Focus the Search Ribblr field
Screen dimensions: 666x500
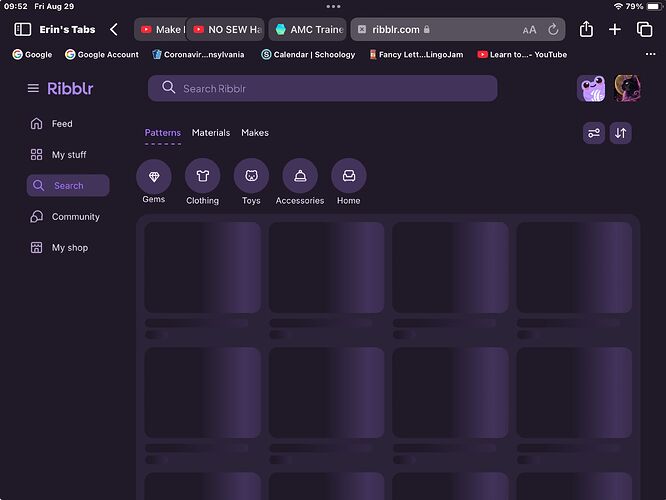tap(322, 88)
